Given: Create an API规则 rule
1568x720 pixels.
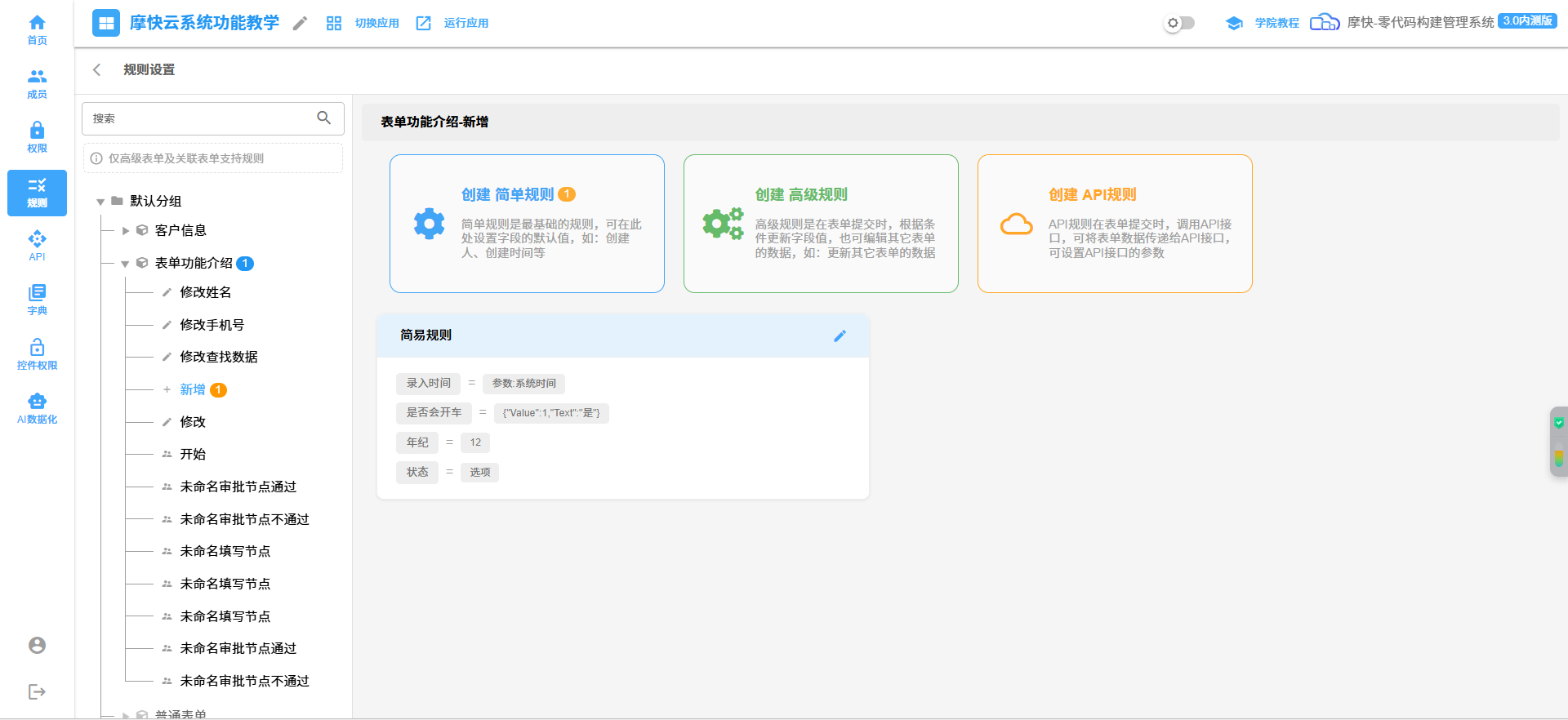Looking at the screenshot, I should pyautogui.click(x=1115, y=224).
